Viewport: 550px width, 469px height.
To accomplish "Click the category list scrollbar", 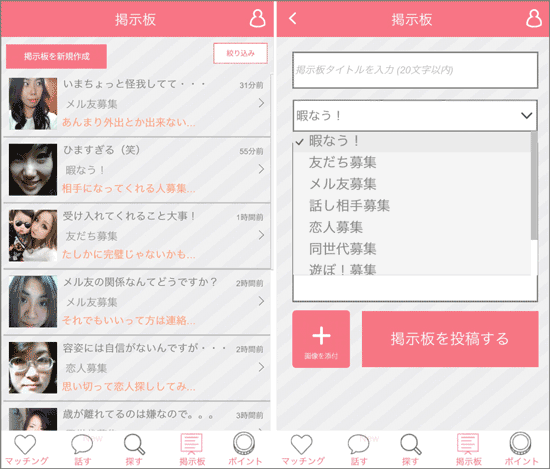I will [x=534, y=186].
